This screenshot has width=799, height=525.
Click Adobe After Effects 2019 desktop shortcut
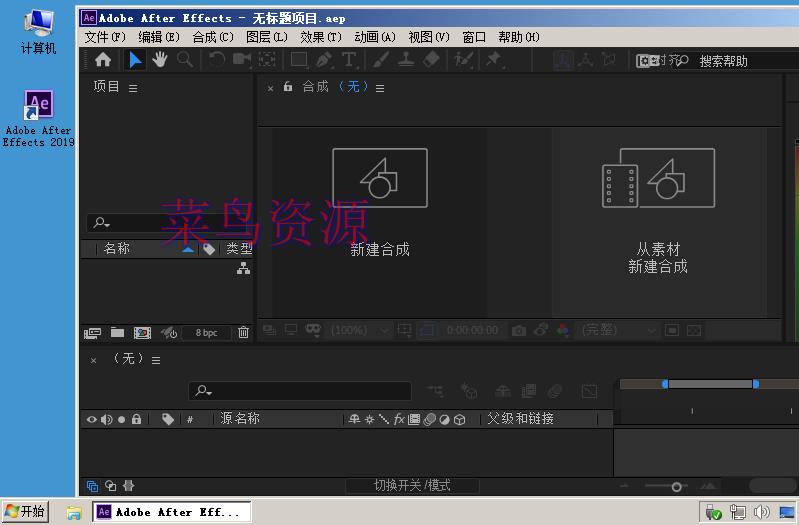click(x=38, y=119)
